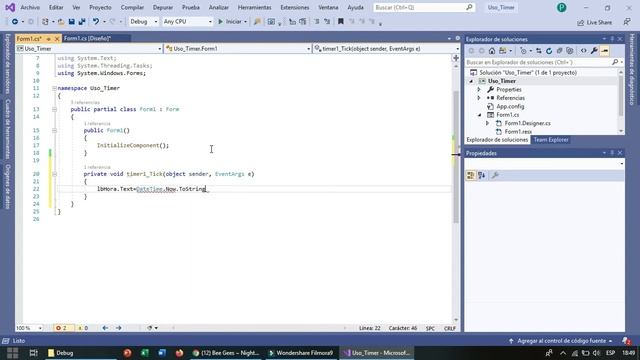Toggle a bookmark with the bookmark icon
This screenshot has height=360, width=640.
[x=340, y=22]
